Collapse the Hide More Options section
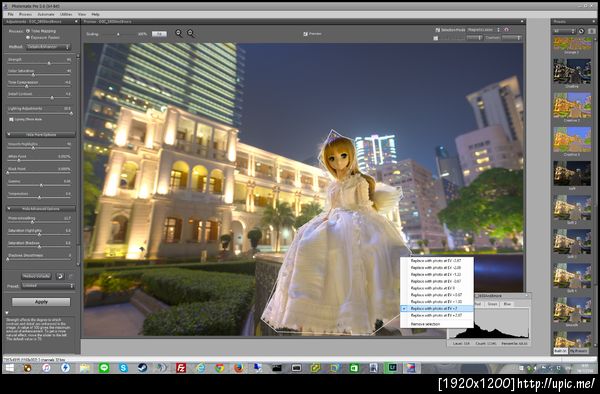600x394 pixels. coord(41,135)
